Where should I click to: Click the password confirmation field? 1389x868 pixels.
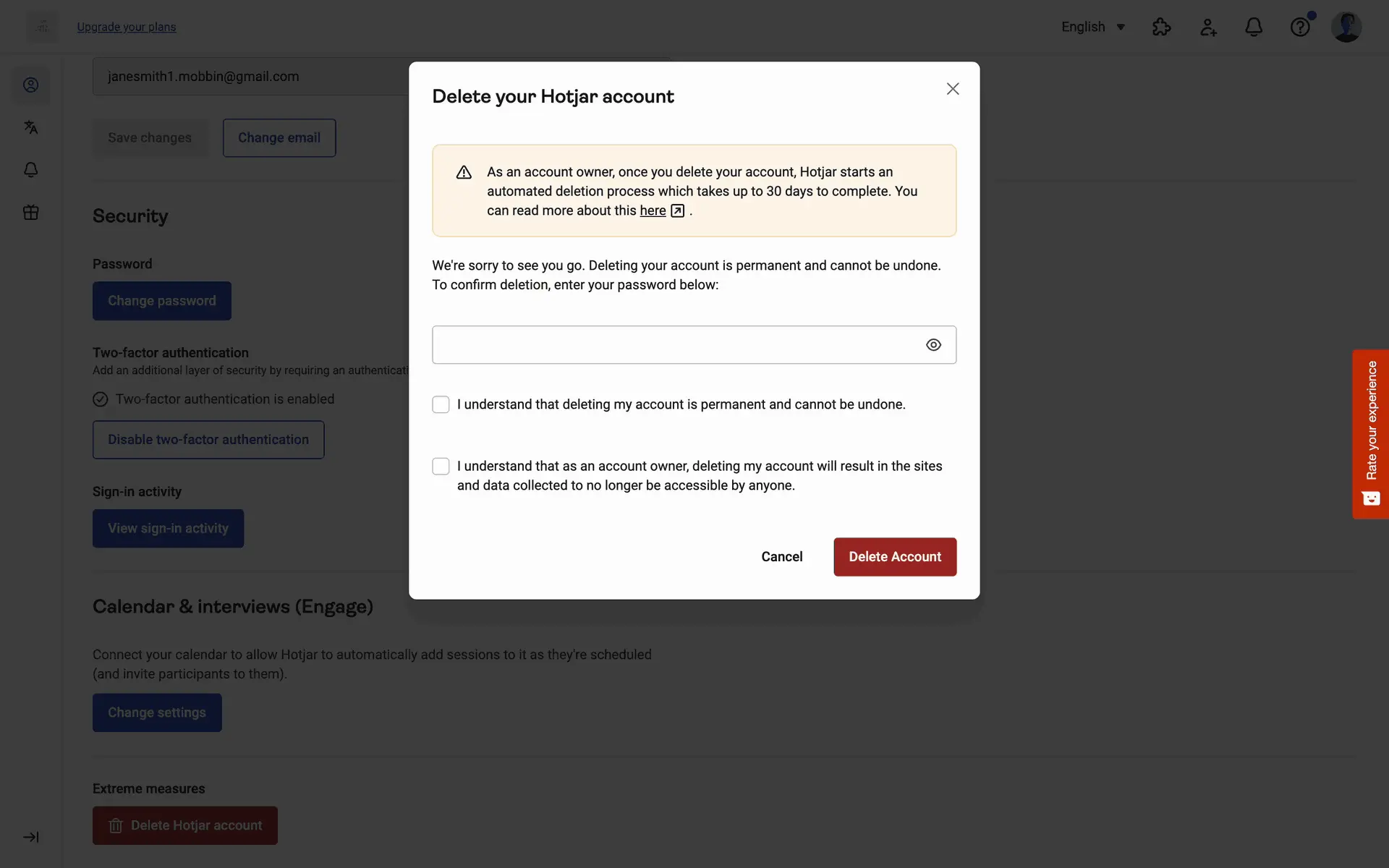(x=694, y=345)
